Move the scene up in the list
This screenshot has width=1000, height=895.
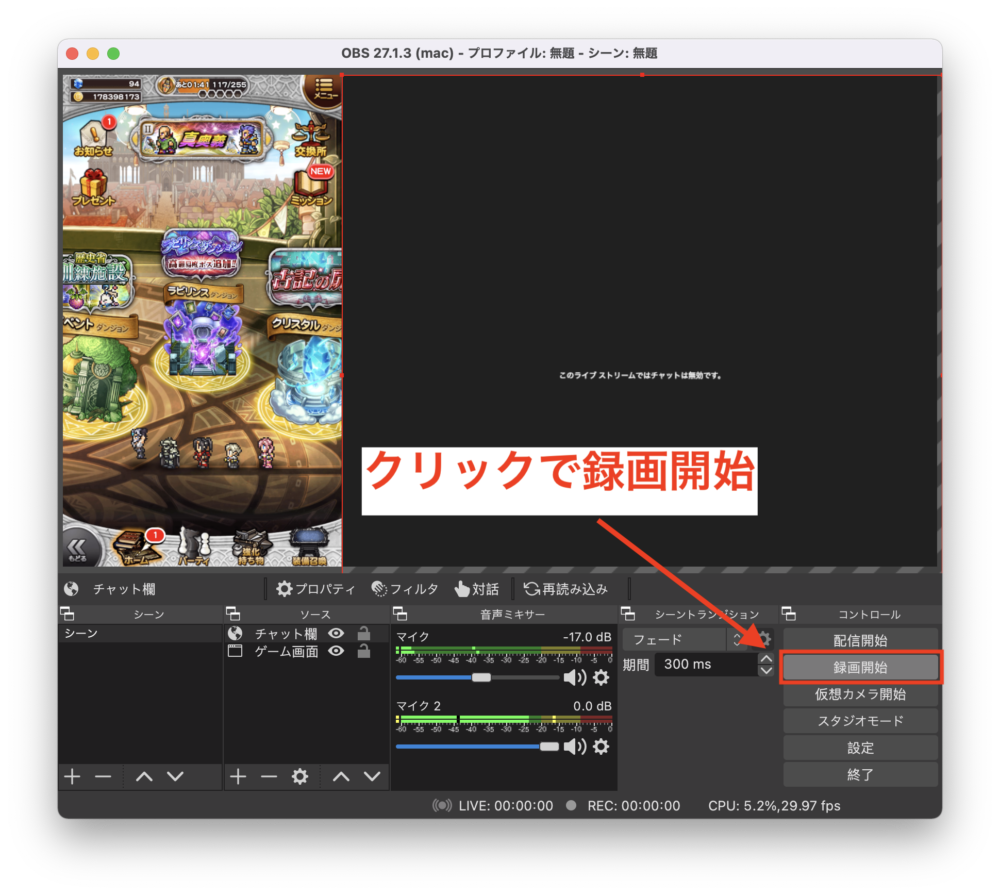(x=144, y=776)
